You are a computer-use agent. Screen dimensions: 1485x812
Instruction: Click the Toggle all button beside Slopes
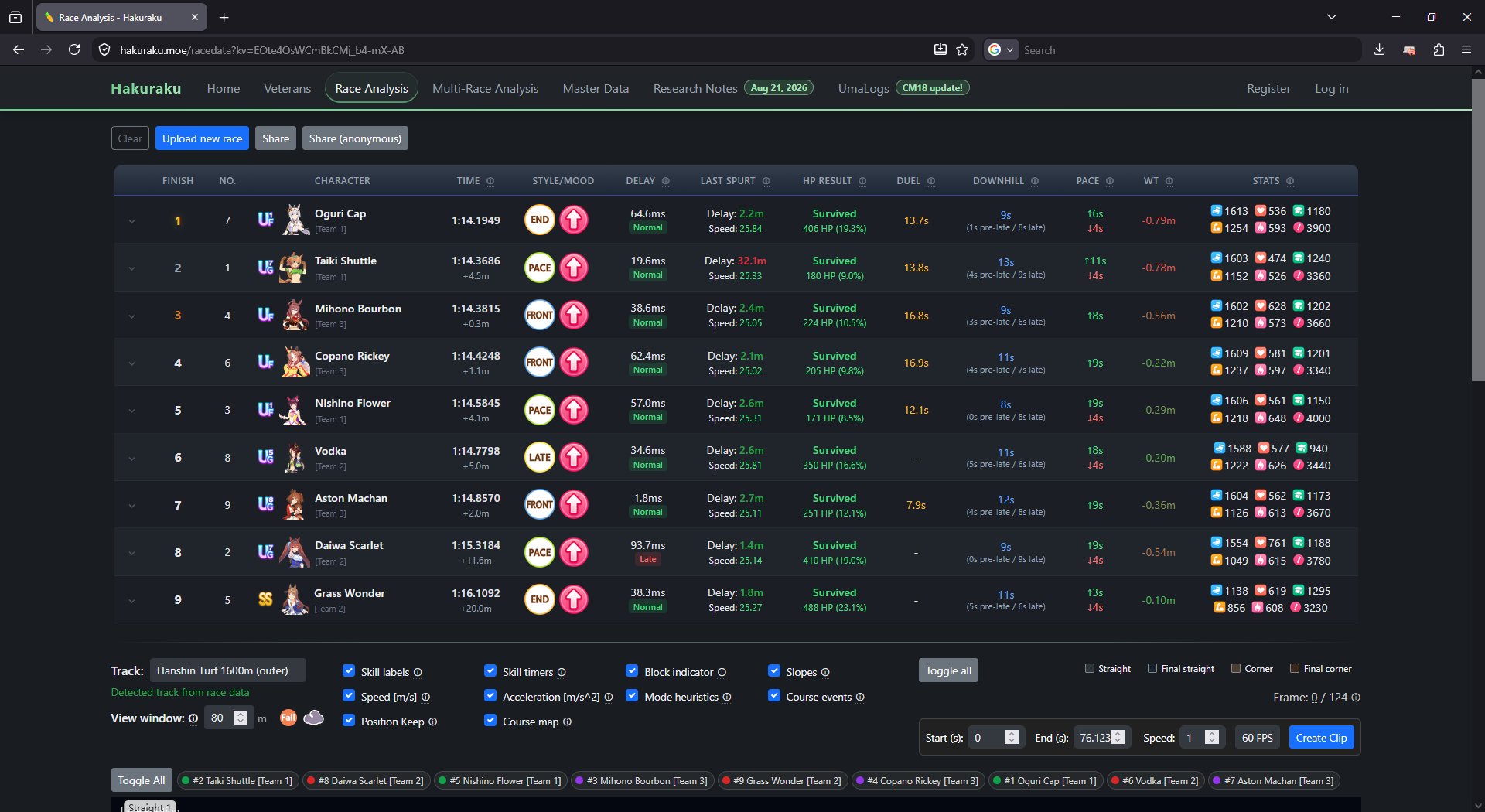click(x=948, y=670)
